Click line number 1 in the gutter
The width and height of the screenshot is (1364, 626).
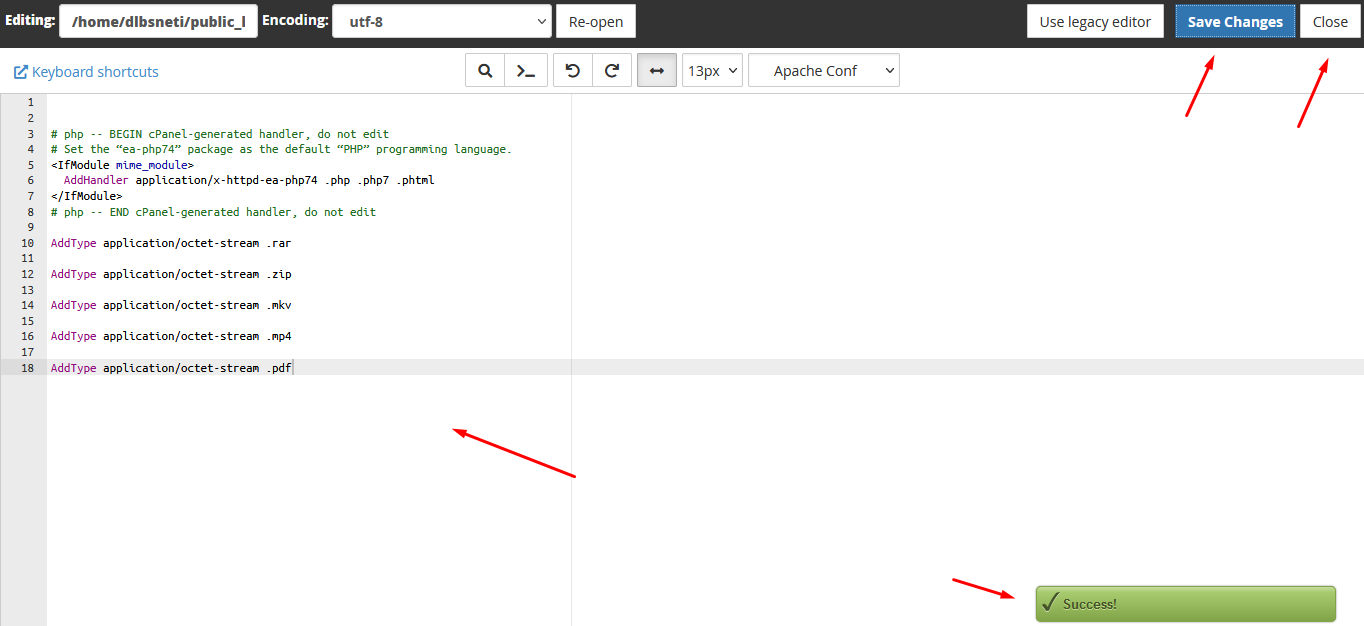[x=30, y=103]
